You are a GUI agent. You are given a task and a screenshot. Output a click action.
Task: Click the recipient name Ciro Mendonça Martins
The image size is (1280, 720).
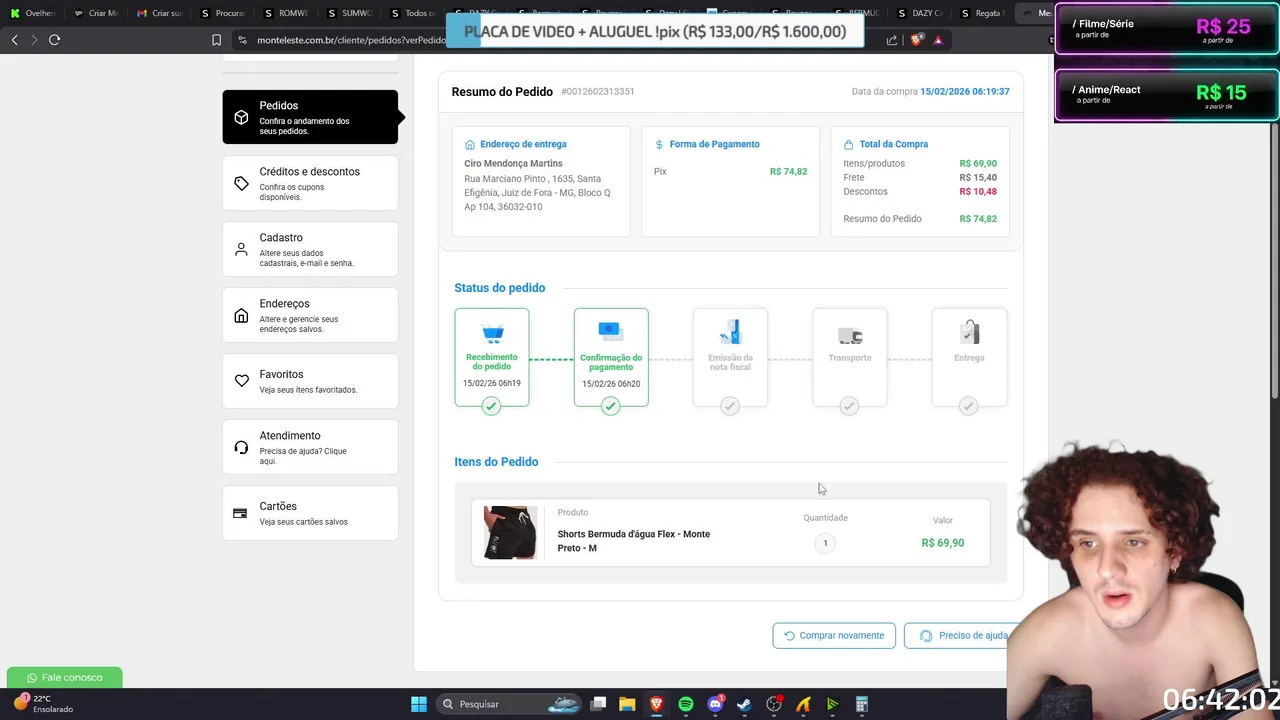[x=513, y=164]
